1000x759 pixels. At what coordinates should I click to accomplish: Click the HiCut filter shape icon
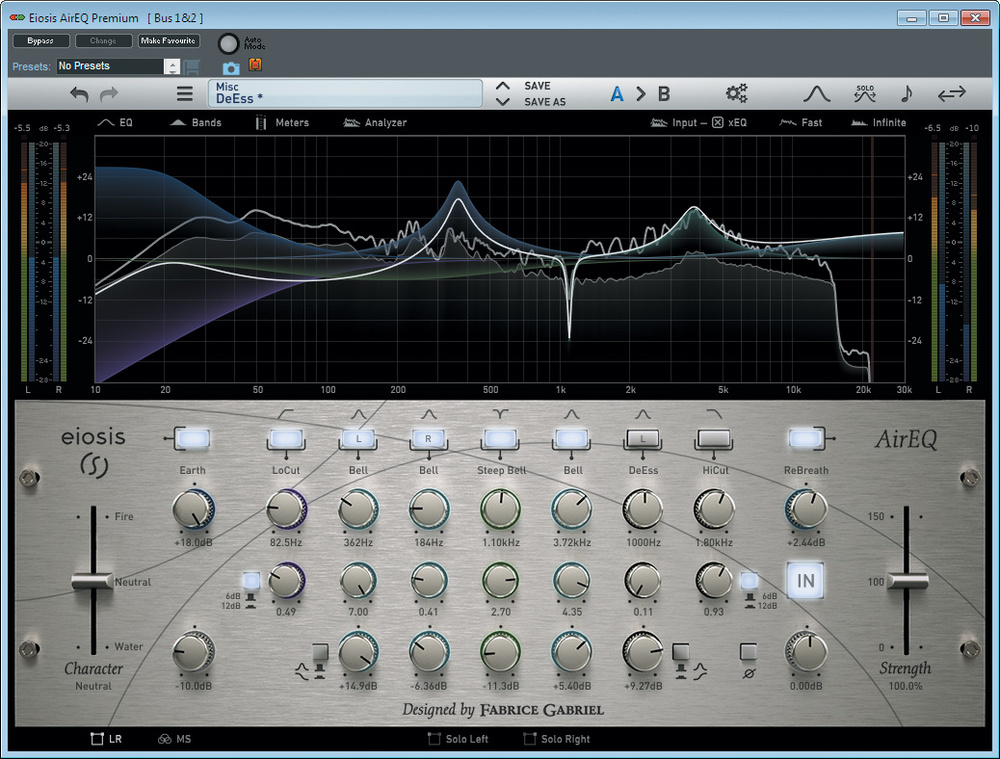pyautogui.click(x=714, y=415)
